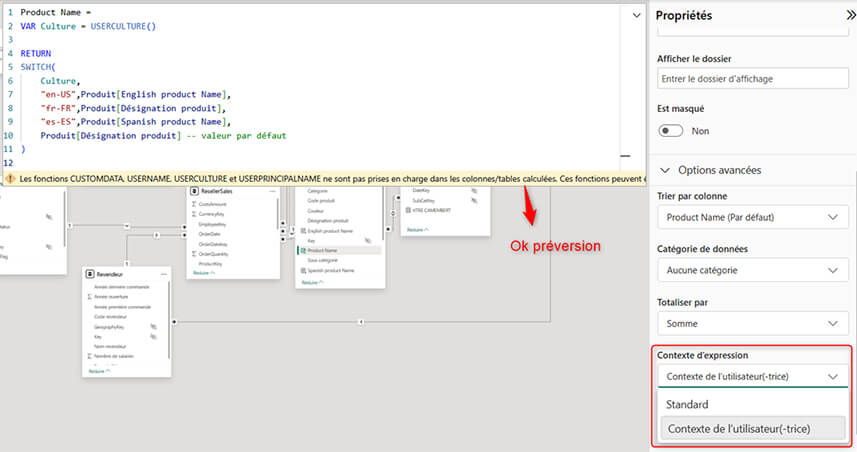Open the Totaliser par dropdown

tap(753, 324)
